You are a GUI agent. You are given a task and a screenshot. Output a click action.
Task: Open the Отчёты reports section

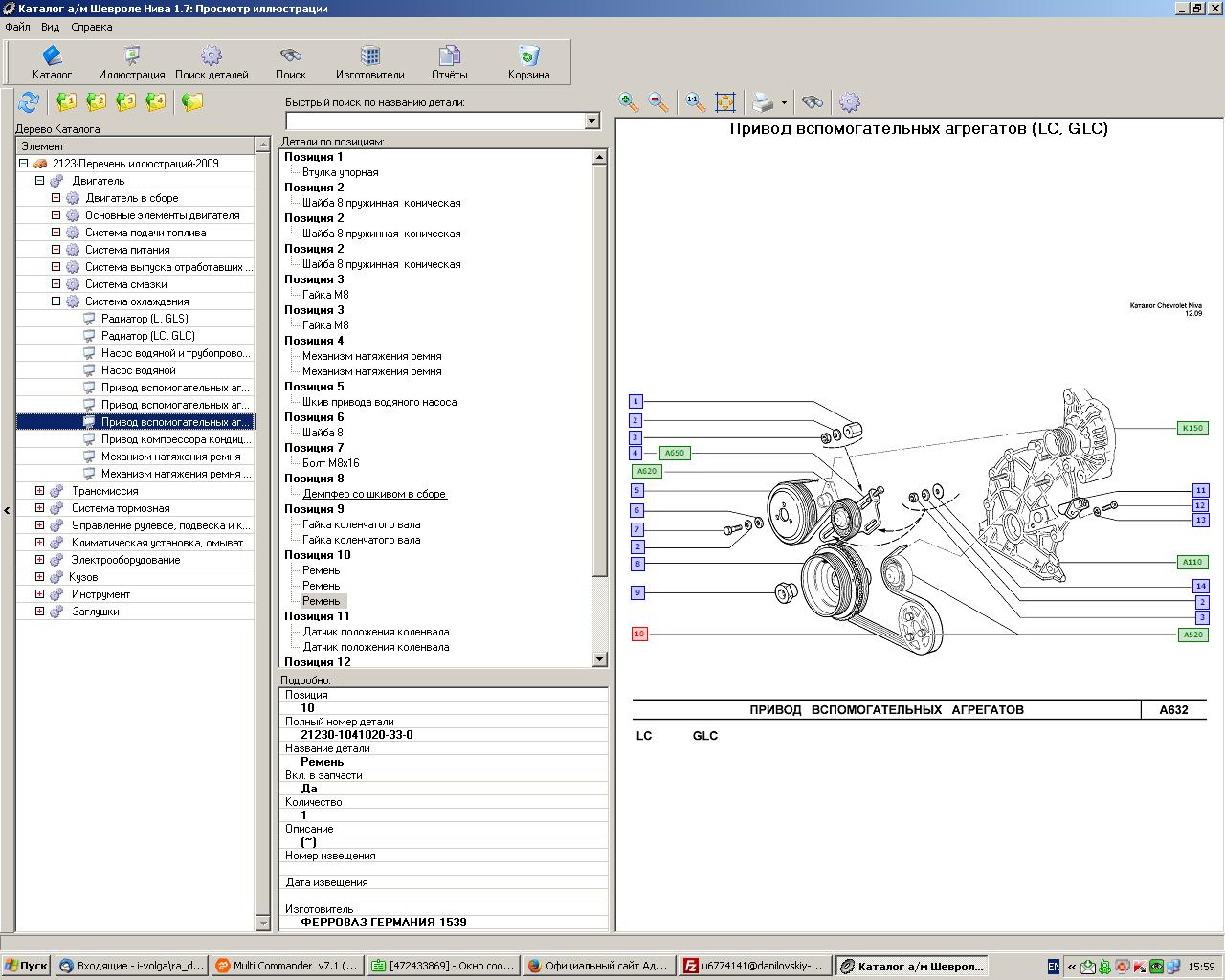tap(449, 62)
